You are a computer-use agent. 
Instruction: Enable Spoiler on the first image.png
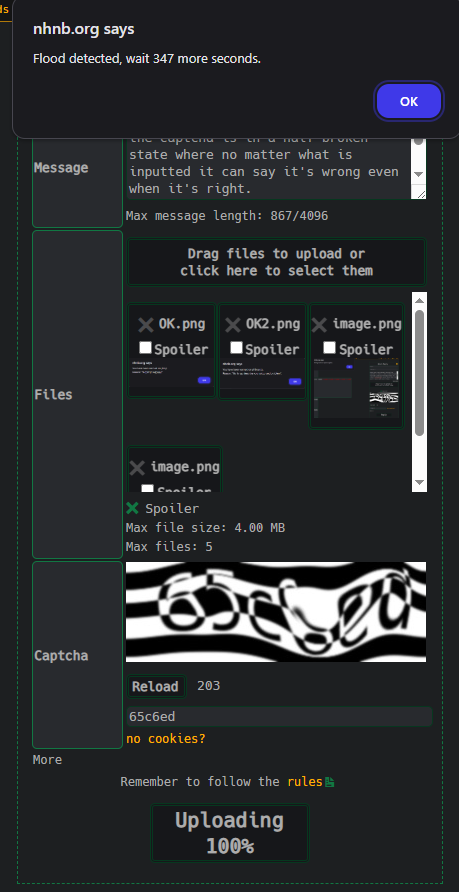coord(329,348)
